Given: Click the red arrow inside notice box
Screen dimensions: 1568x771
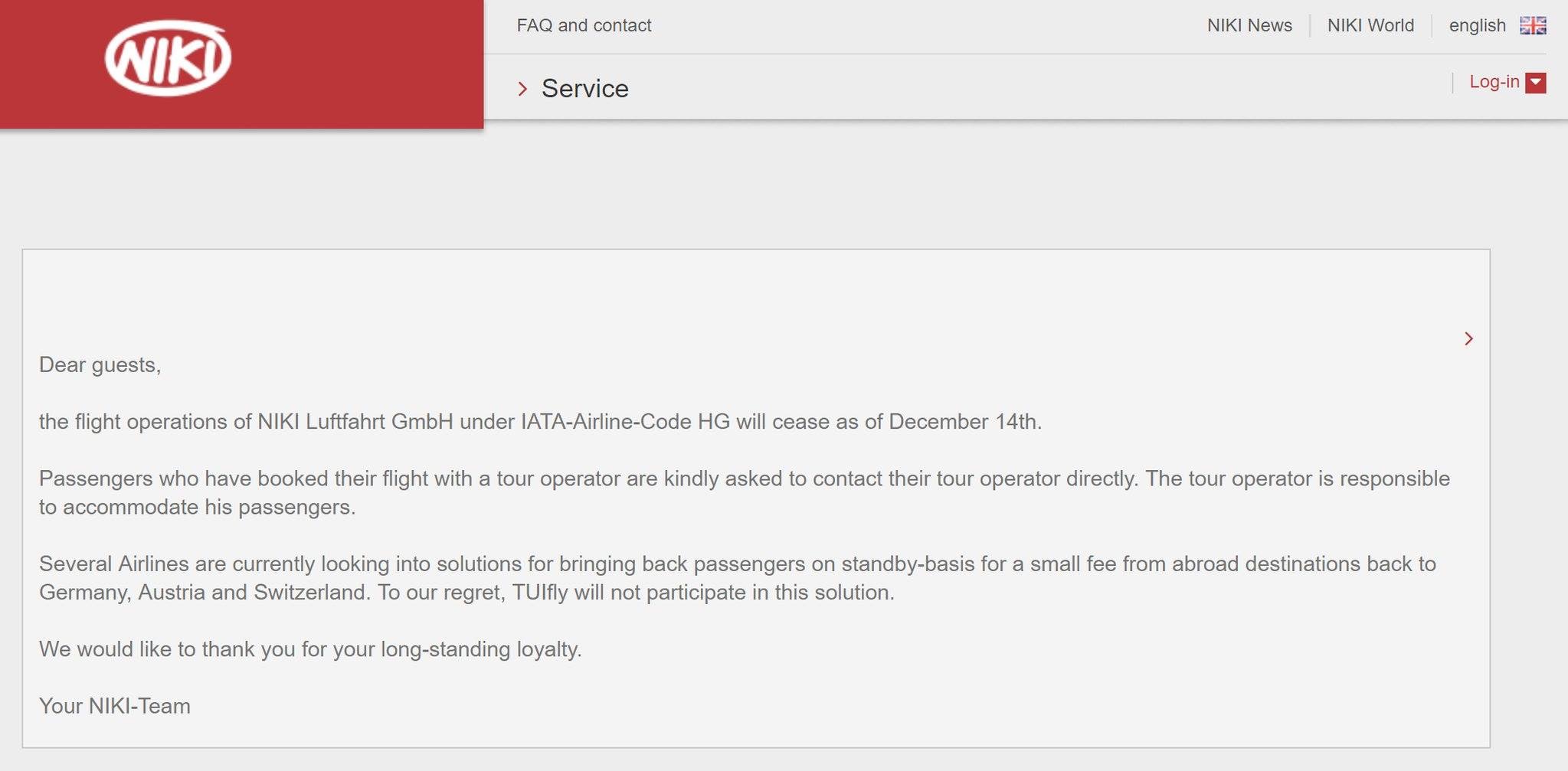Looking at the screenshot, I should (x=1468, y=338).
